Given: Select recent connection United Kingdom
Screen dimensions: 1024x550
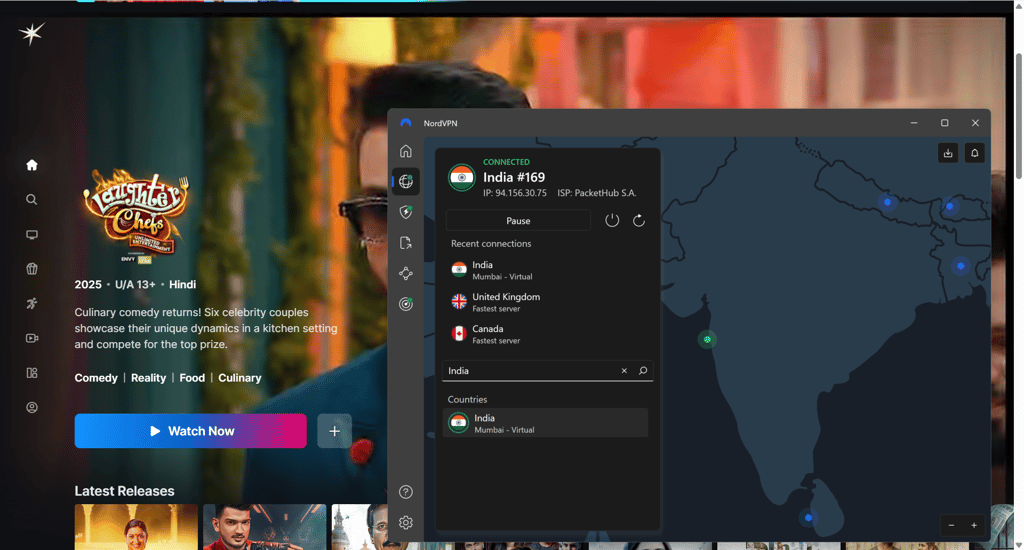Looking at the screenshot, I should (545, 302).
